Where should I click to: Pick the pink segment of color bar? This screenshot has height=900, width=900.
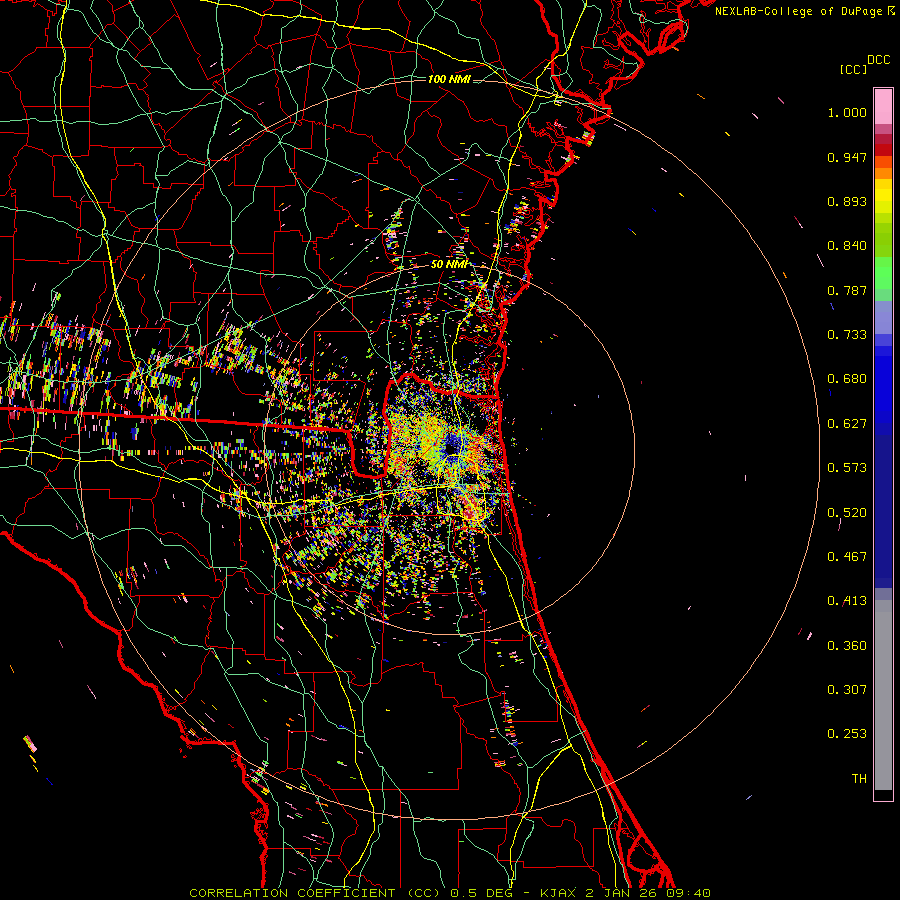(883, 106)
